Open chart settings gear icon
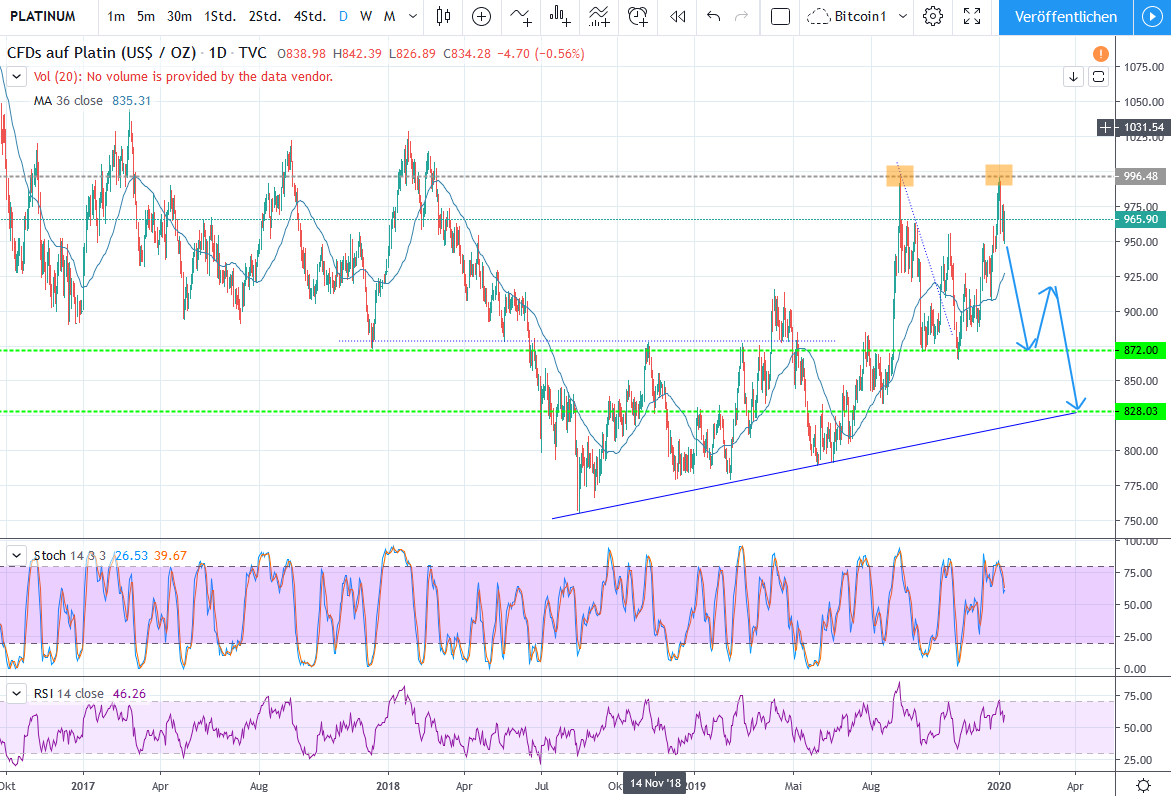1171x796 pixels. tap(933, 16)
